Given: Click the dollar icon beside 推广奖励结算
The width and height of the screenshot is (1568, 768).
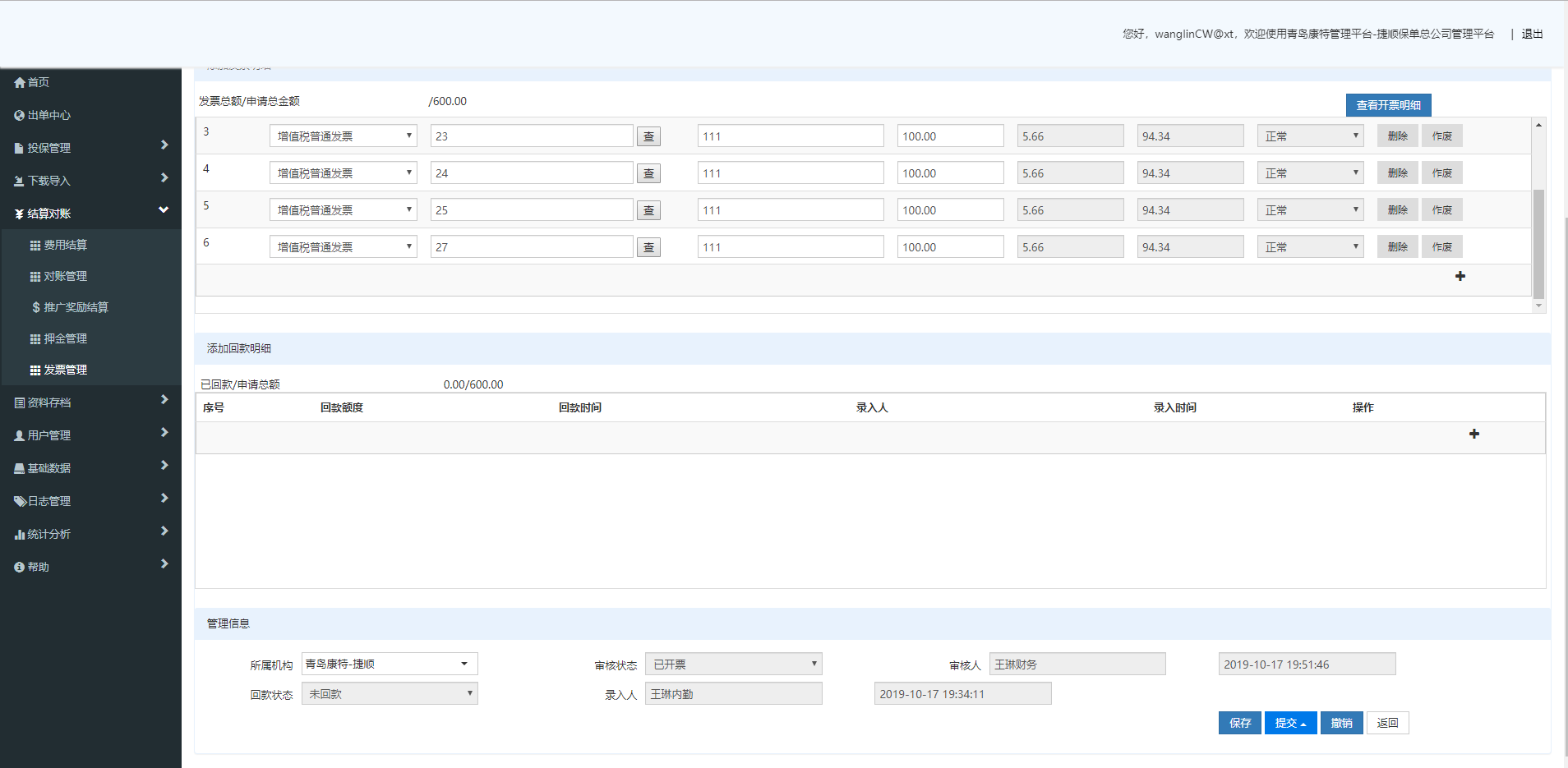Looking at the screenshot, I should click(x=35, y=307).
